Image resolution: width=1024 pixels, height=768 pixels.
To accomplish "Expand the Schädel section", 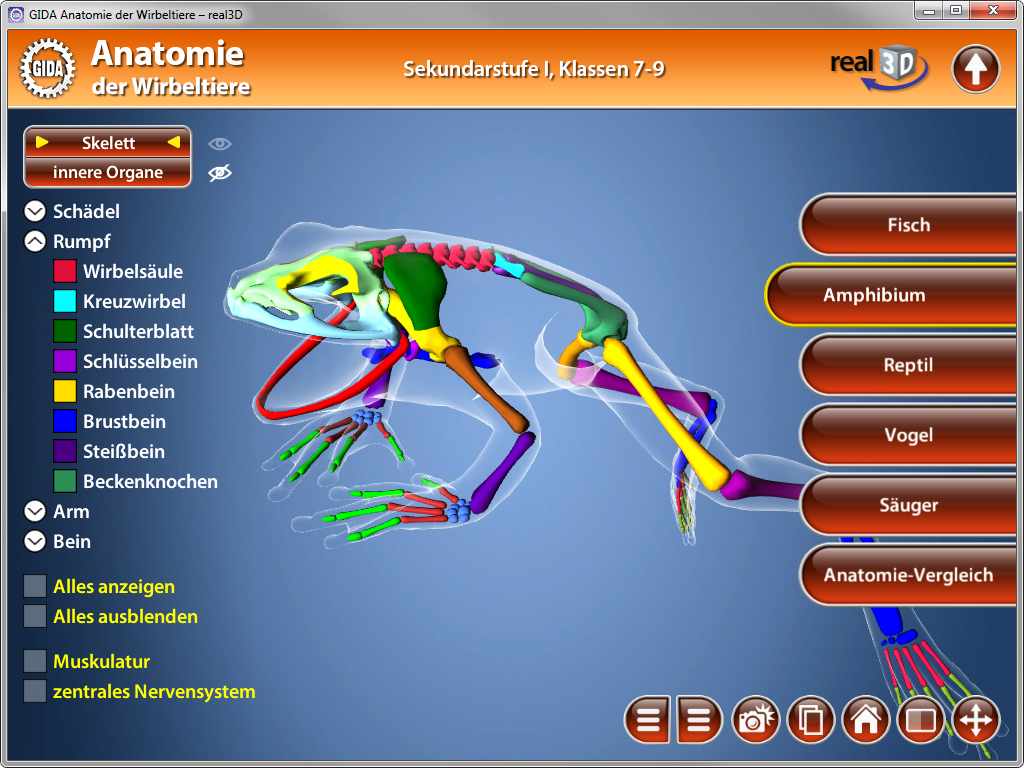I will point(35,212).
